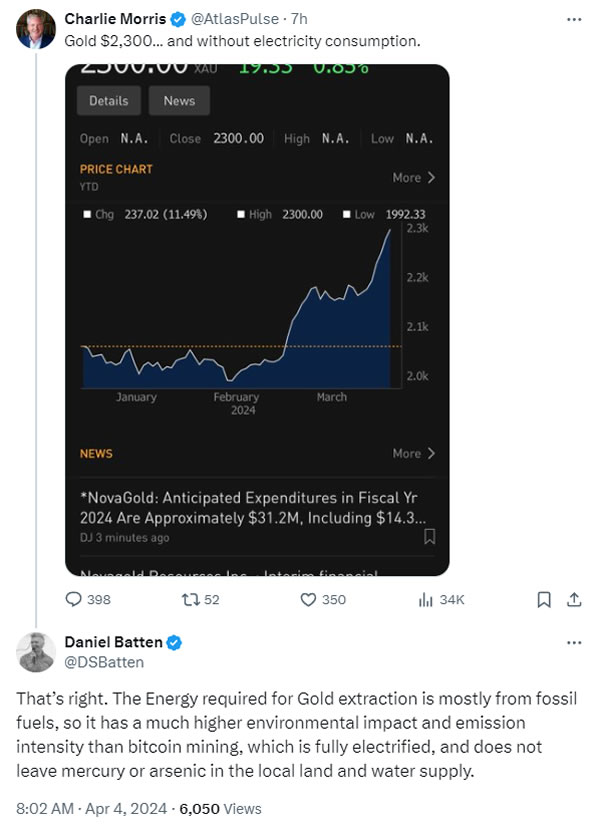The height and width of the screenshot is (829, 600).
Task: Visit the @AtlasPulse handle
Action: [x=234, y=19]
